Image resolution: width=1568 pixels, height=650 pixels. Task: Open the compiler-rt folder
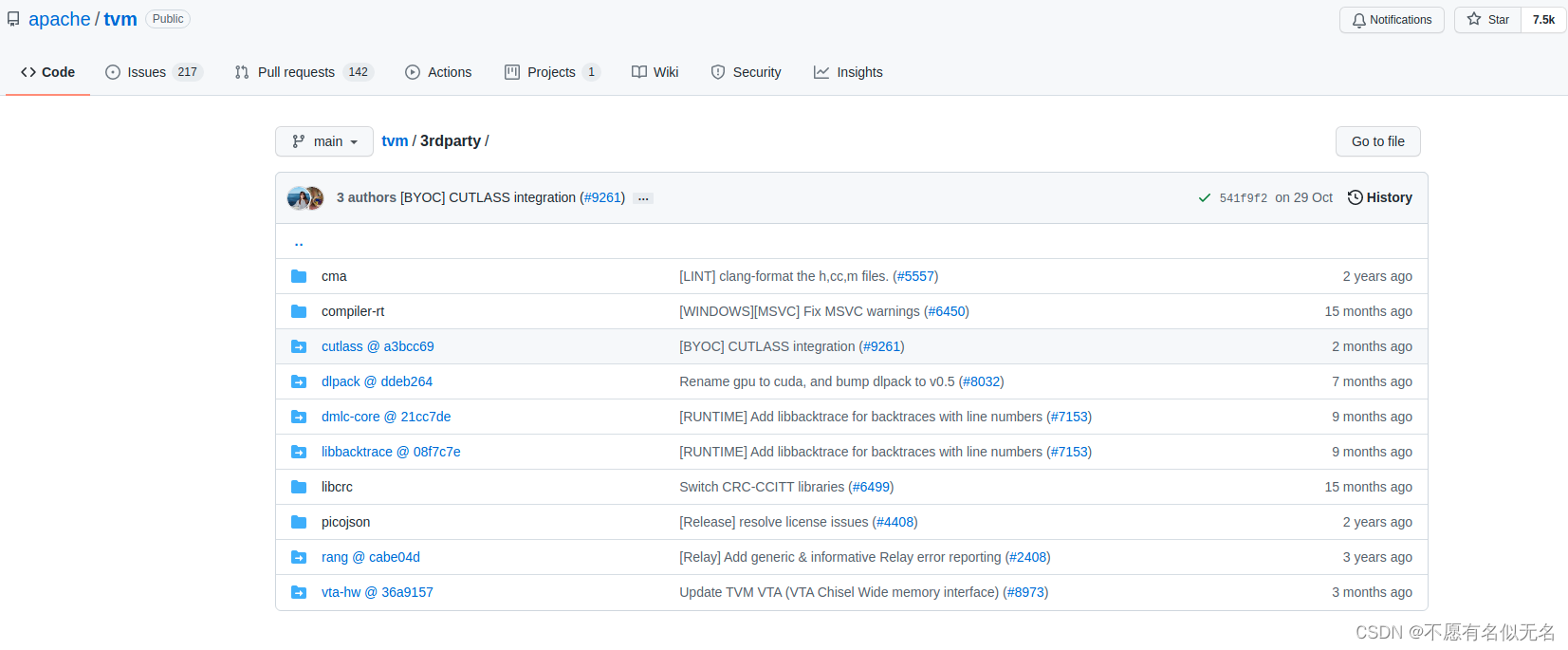pos(353,311)
